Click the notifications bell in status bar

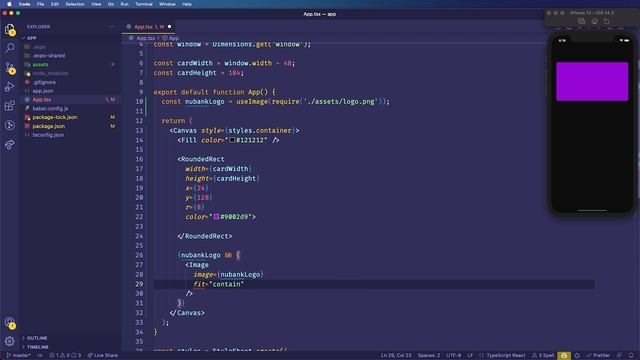tap(631, 356)
